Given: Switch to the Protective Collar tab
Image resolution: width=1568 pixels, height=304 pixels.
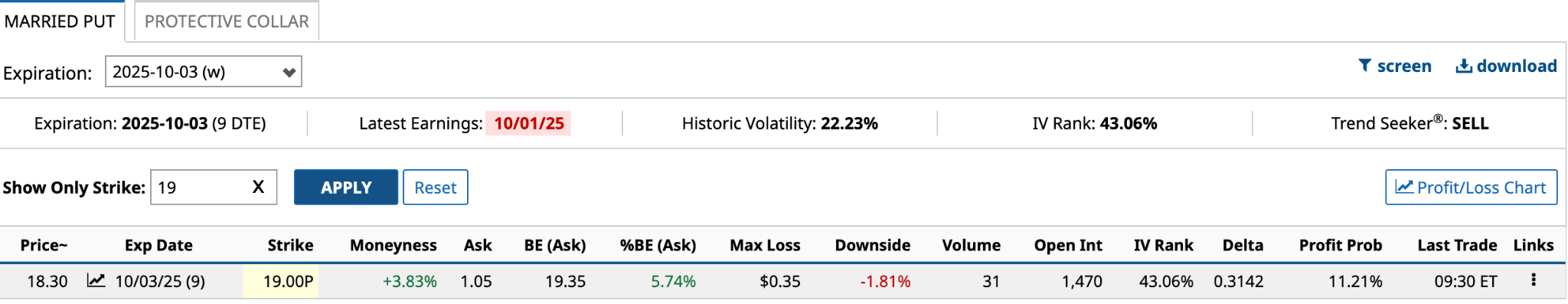Looking at the screenshot, I should (227, 21).
